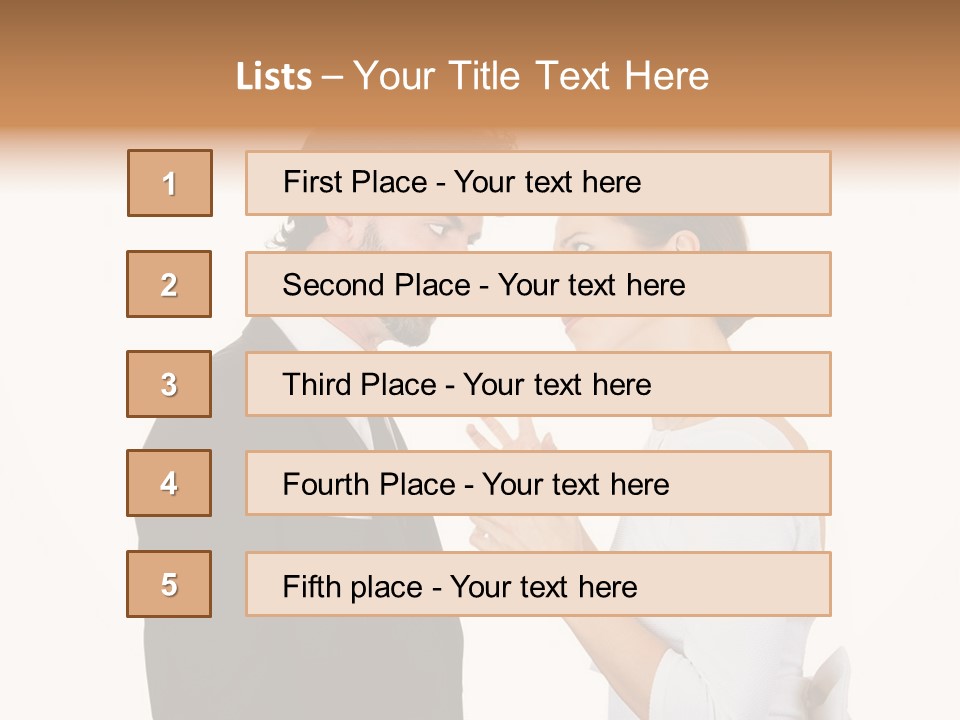Select the First Place text box
The height and width of the screenshot is (720, 960).
point(538,183)
